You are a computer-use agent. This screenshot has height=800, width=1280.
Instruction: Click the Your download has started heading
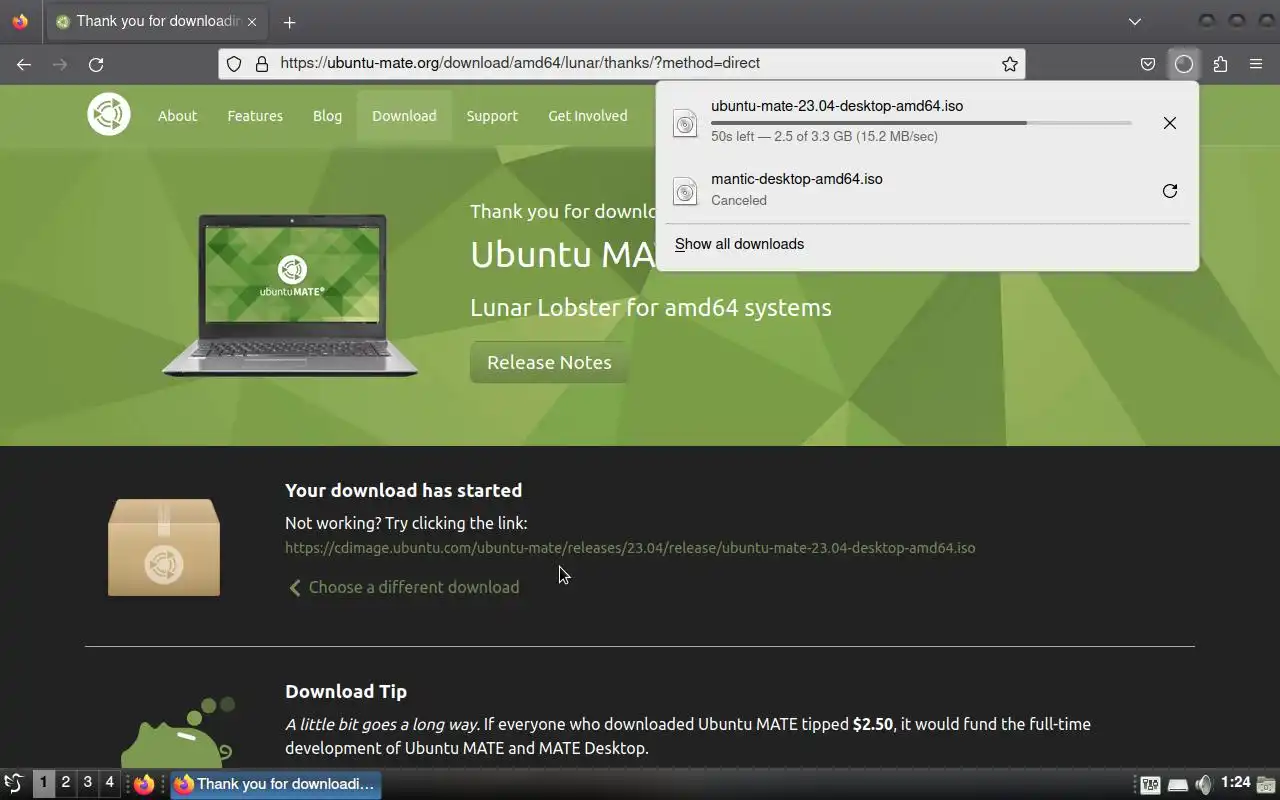coord(403,490)
